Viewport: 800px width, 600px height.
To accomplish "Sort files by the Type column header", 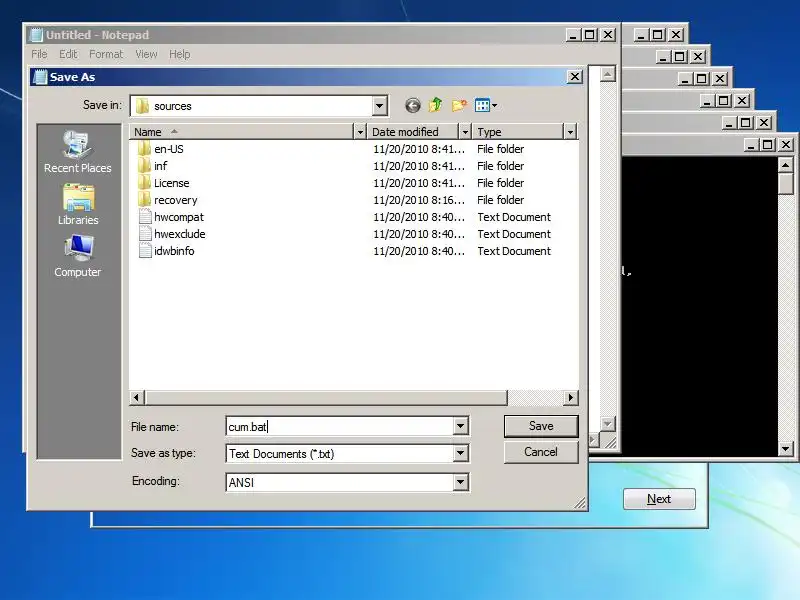I will pyautogui.click(x=517, y=132).
